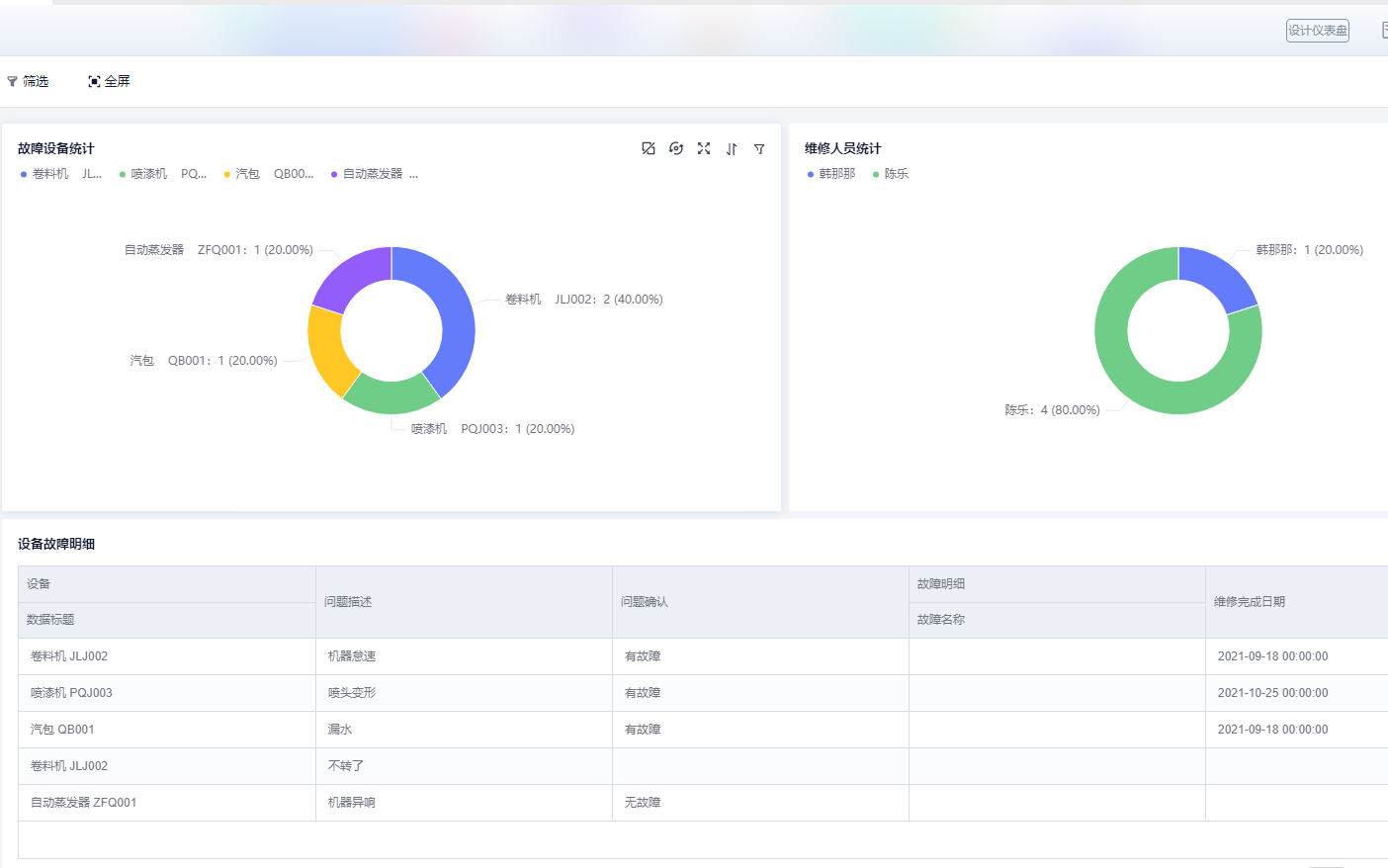
Task: Toggle 汽包 legend item
Action: click(x=269, y=174)
